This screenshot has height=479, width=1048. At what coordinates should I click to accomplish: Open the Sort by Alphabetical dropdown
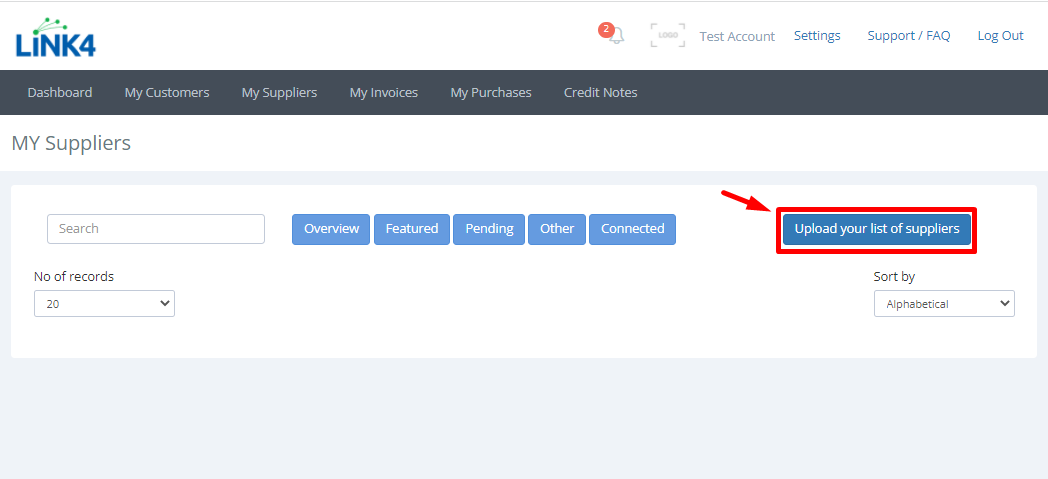(944, 303)
